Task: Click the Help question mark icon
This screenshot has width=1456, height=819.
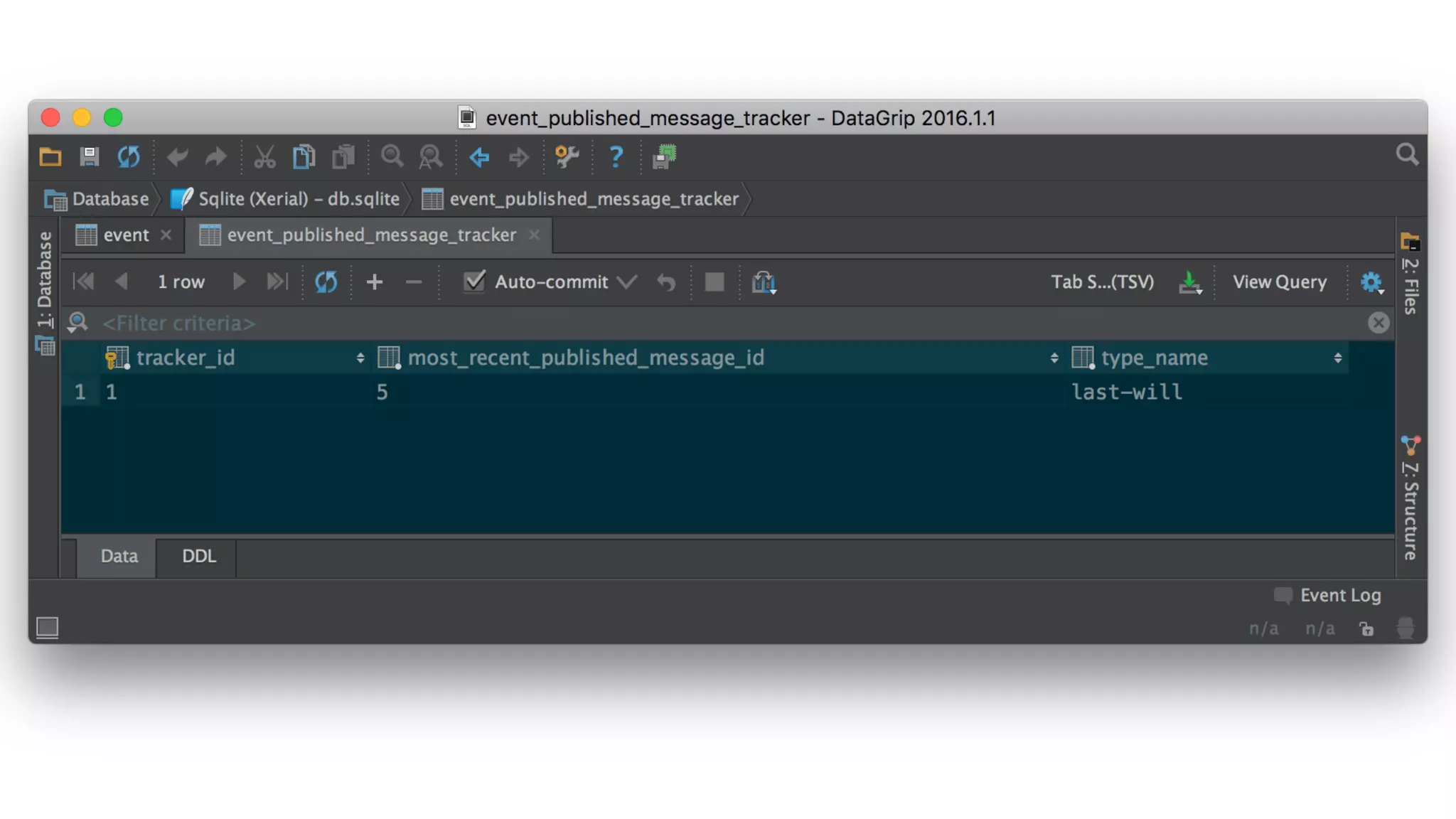Action: click(616, 156)
